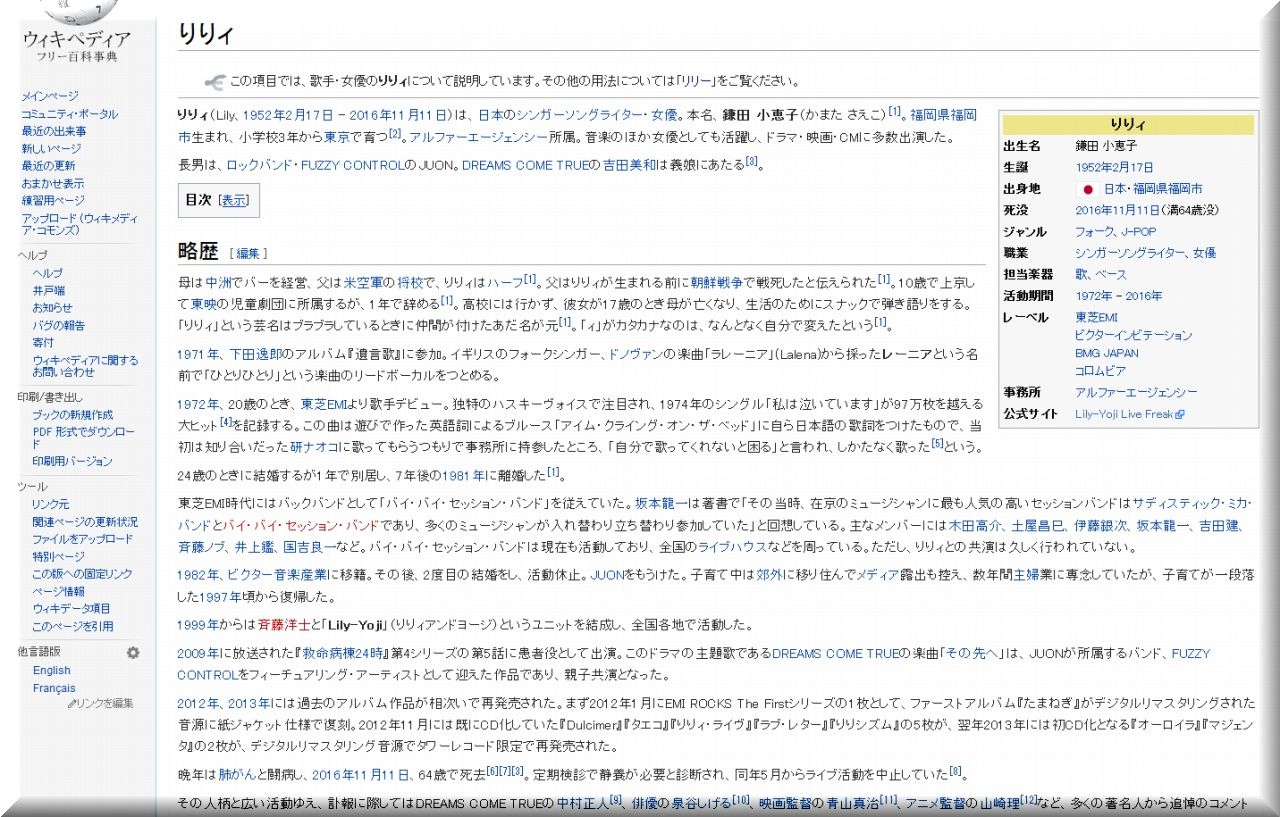Viewport: 1280px width, 817px height.
Task: Open 坂本龍一 link before は著書で
Action: pyautogui.click(x=663, y=503)
